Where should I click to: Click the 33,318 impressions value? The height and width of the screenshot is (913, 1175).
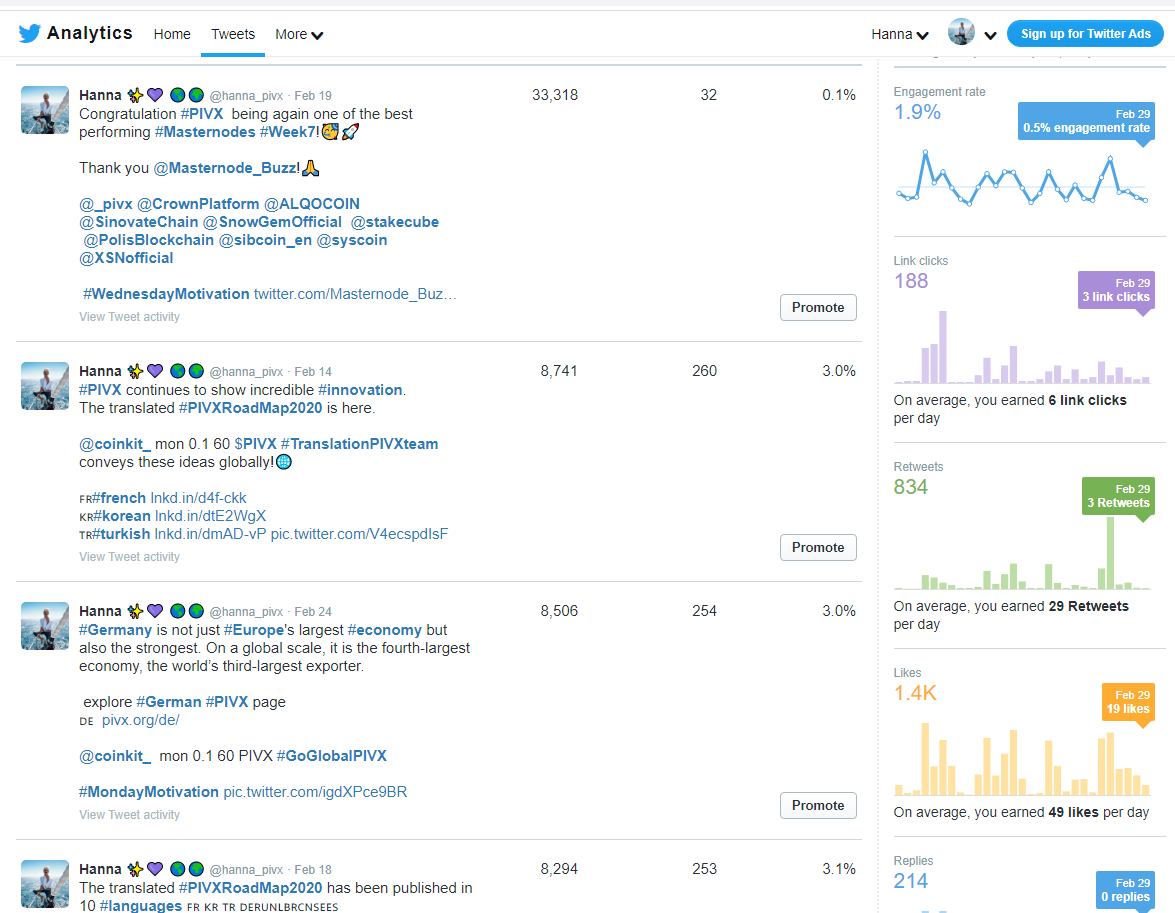555,95
